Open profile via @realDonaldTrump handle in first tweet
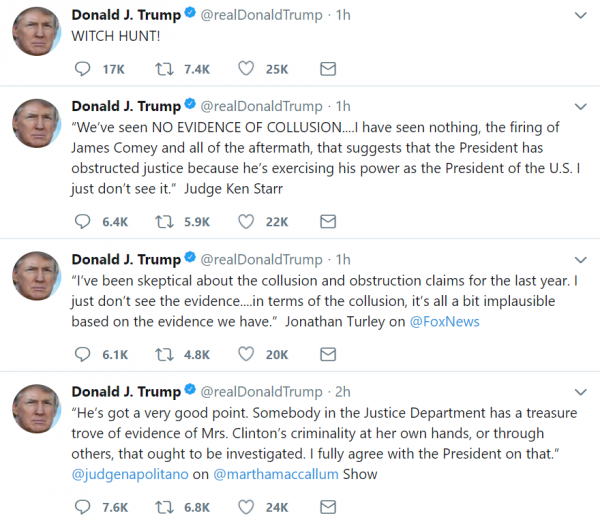 coord(261,15)
